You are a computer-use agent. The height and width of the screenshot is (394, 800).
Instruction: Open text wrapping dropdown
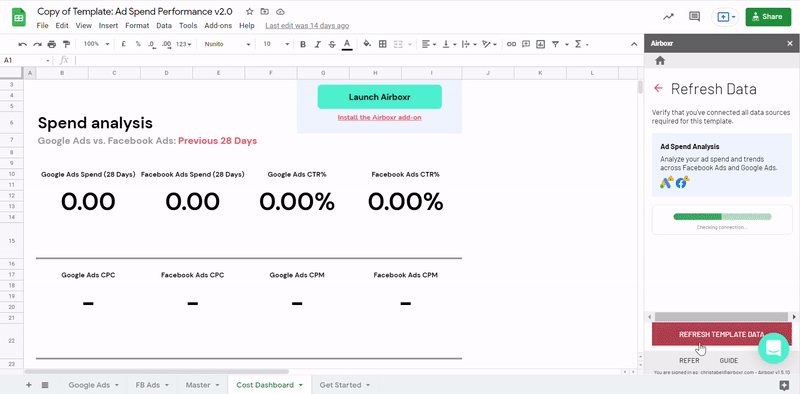click(469, 44)
